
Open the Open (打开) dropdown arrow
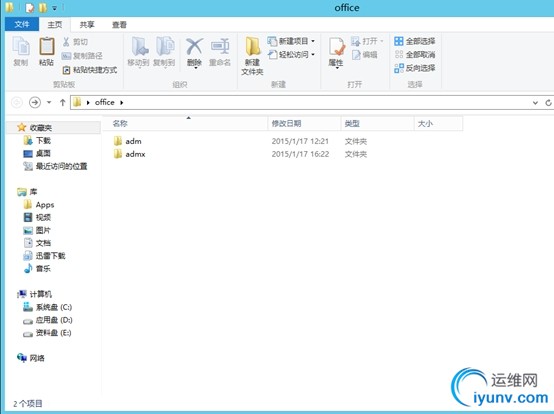click(x=382, y=41)
